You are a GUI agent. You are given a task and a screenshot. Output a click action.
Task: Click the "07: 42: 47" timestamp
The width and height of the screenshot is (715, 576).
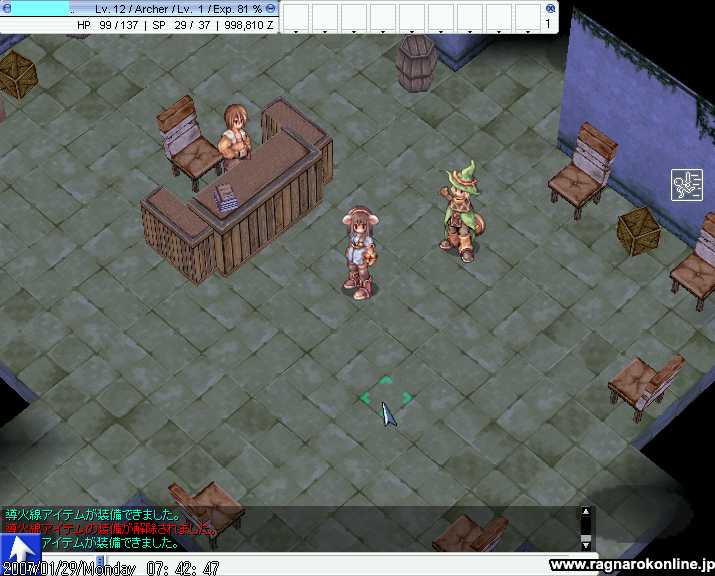coord(183,569)
